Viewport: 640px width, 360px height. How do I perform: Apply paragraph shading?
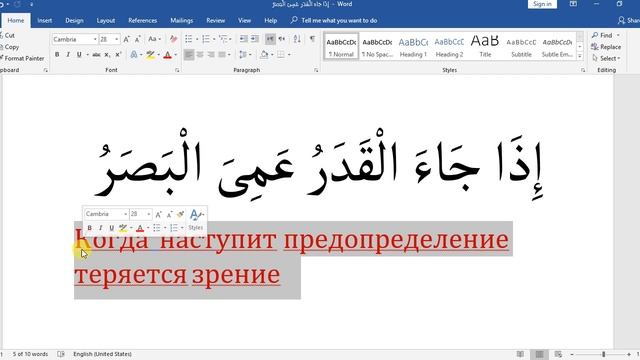coord(264,54)
